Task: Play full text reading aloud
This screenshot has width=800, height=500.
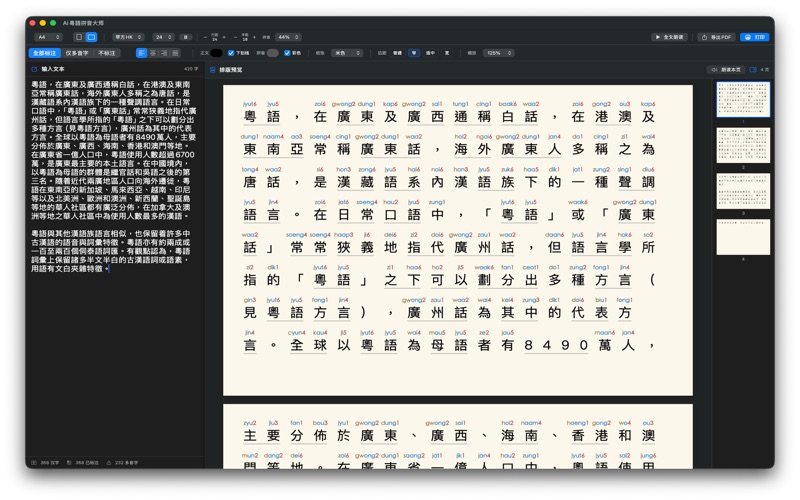Action: 670,37
